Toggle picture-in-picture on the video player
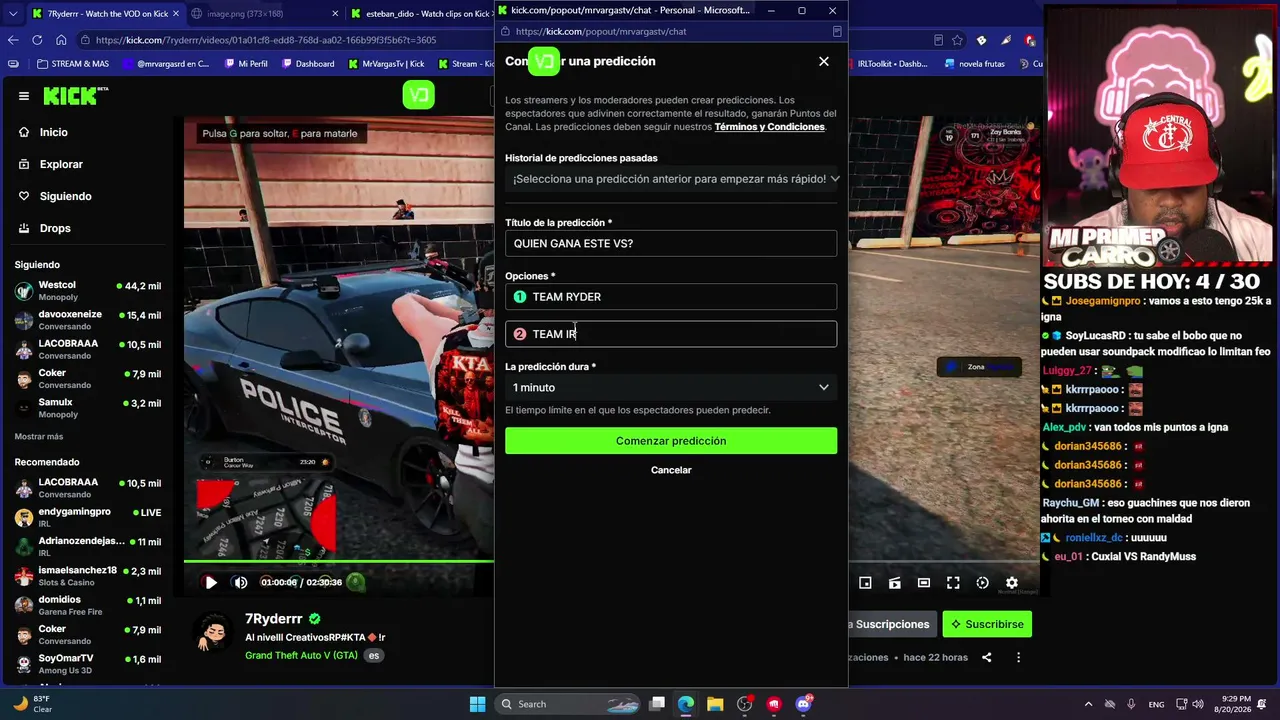The width and height of the screenshot is (1280, 720). pyautogui.click(x=865, y=583)
